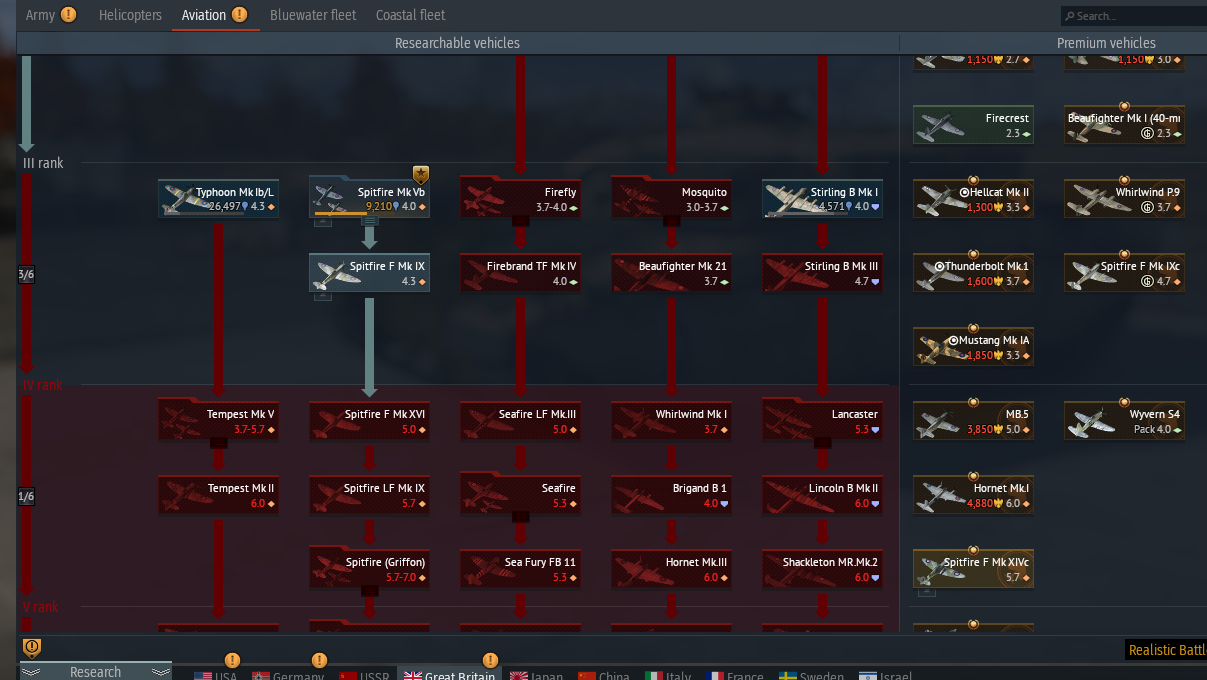Select the Spitfire F Mk IX researchable aircraft

(x=369, y=273)
